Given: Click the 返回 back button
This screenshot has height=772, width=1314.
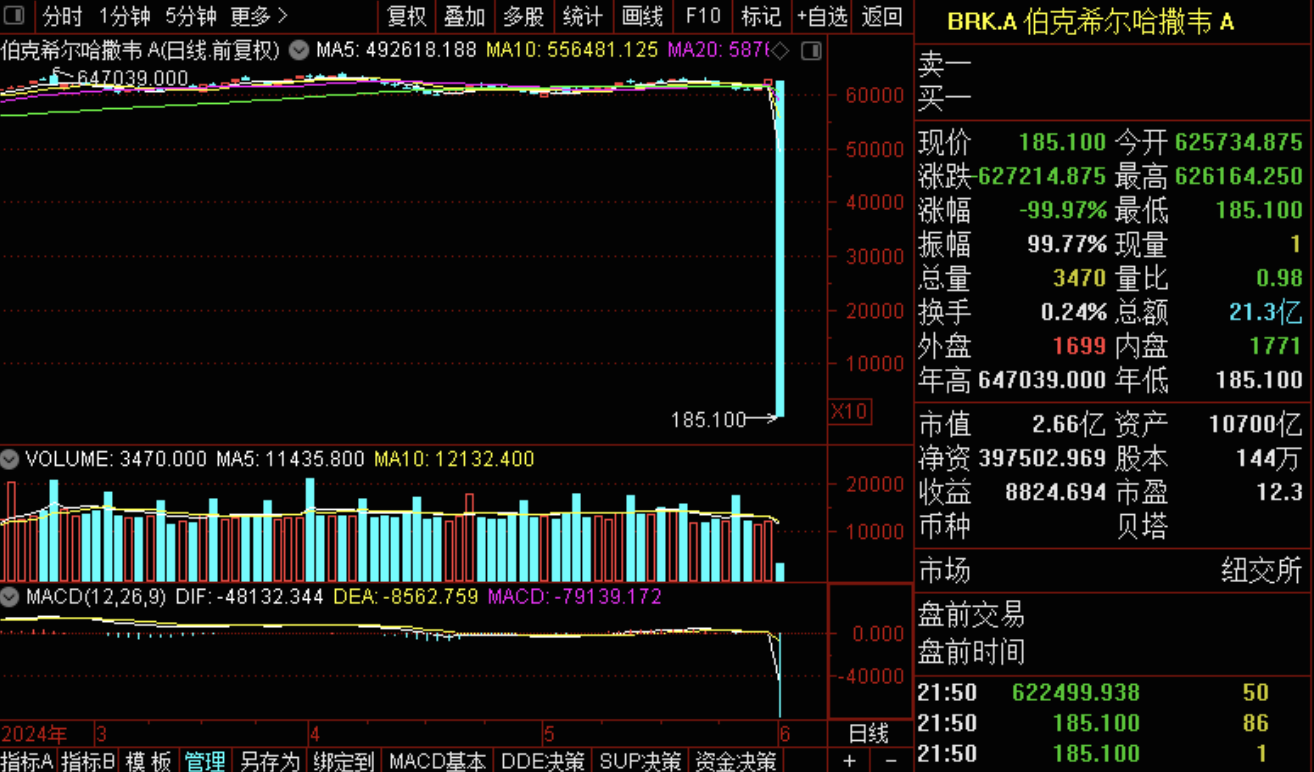Looking at the screenshot, I should click(881, 16).
